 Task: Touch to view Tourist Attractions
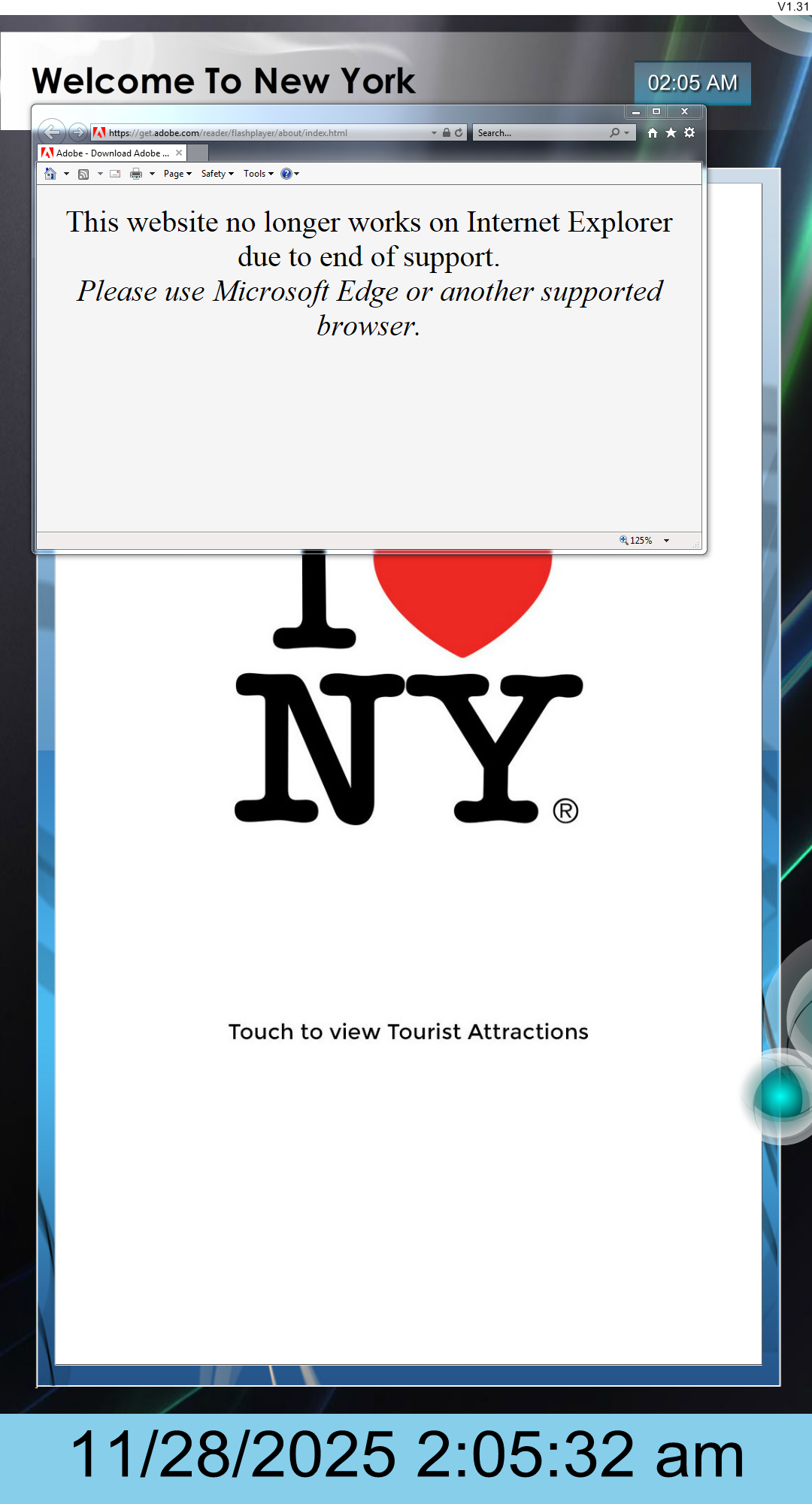click(x=408, y=1031)
